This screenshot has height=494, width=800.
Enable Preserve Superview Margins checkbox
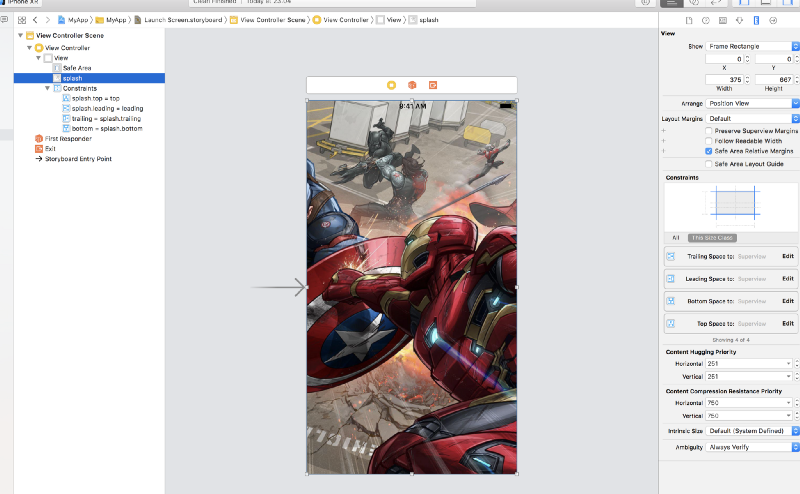708,131
